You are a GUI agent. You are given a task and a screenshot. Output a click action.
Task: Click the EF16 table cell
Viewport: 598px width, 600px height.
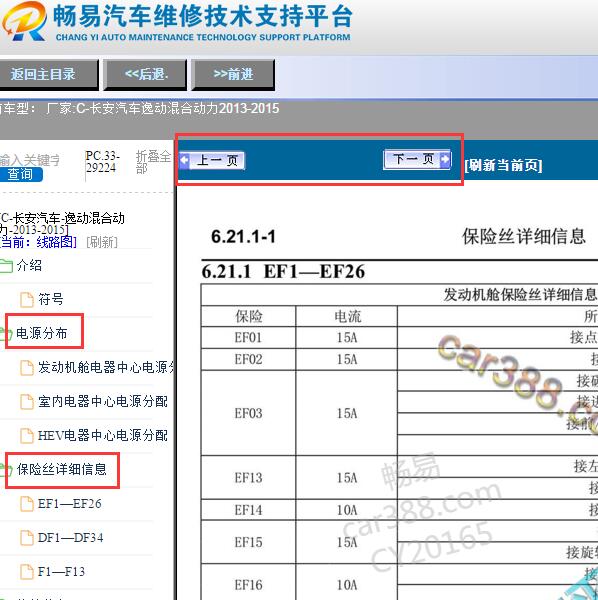pyautogui.click(x=248, y=585)
